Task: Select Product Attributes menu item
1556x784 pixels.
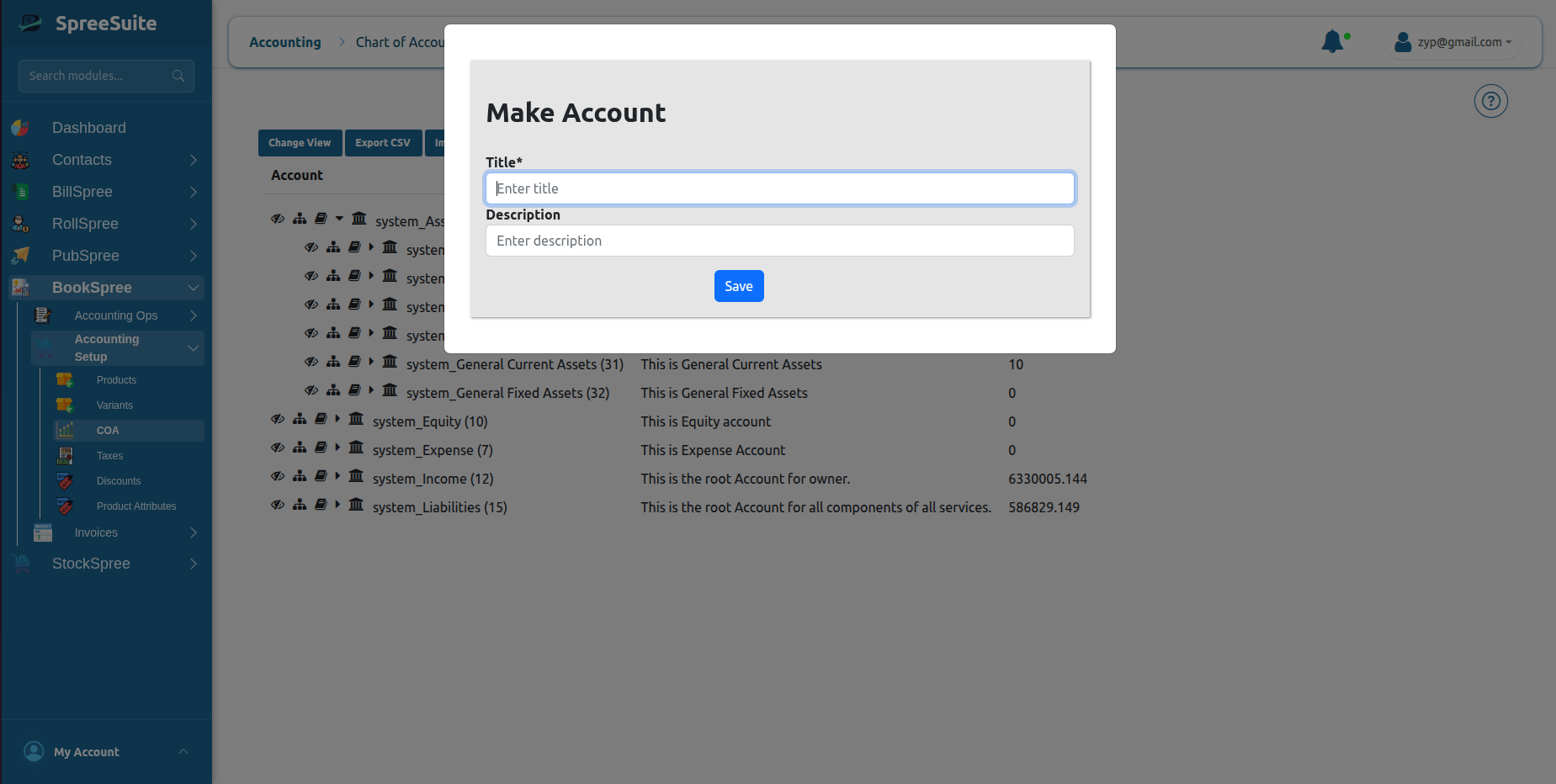Action: click(x=136, y=506)
